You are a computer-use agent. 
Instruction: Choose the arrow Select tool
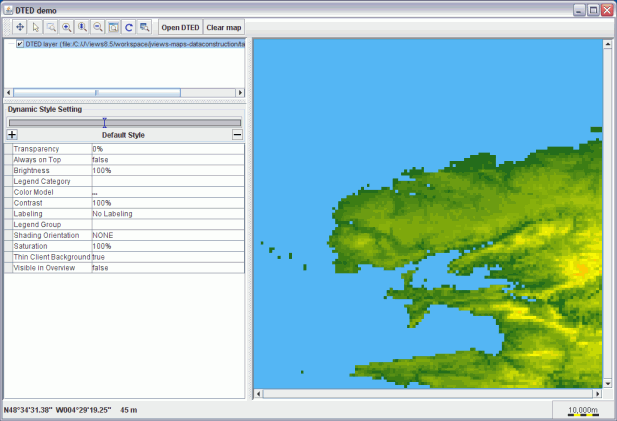tap(35, 27)
